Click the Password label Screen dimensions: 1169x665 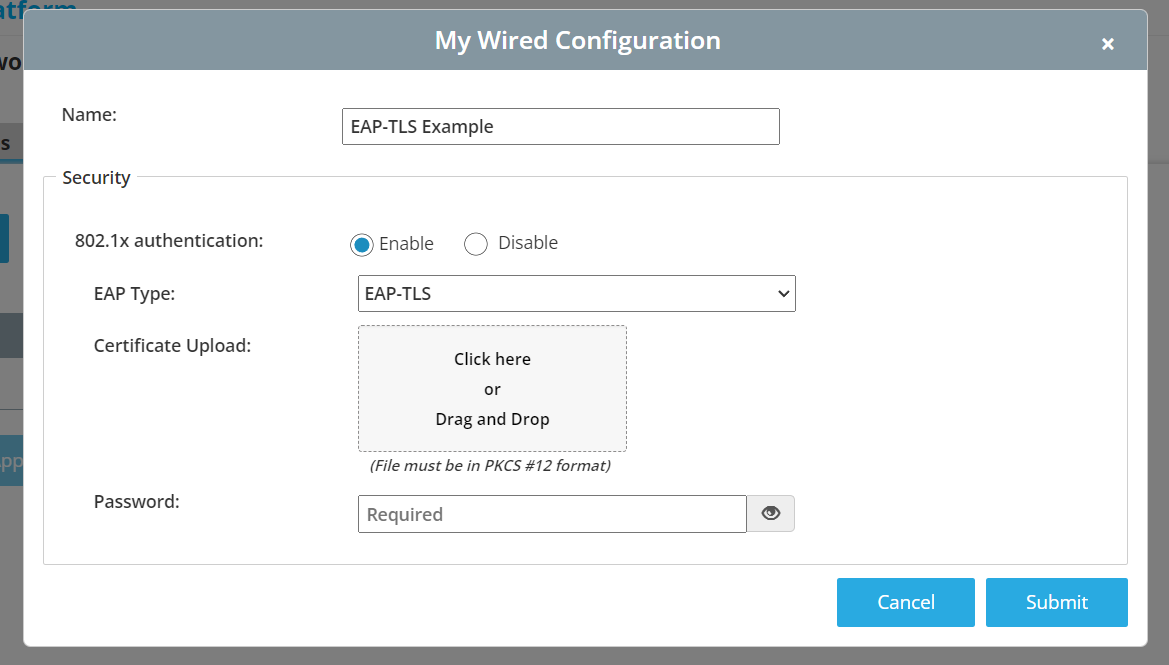point(136,502)
